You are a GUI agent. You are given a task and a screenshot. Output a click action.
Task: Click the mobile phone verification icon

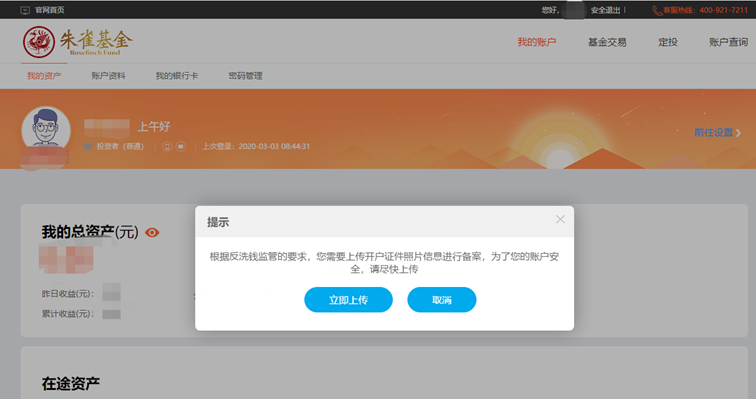pyautogui.click(x=167, y=146)
